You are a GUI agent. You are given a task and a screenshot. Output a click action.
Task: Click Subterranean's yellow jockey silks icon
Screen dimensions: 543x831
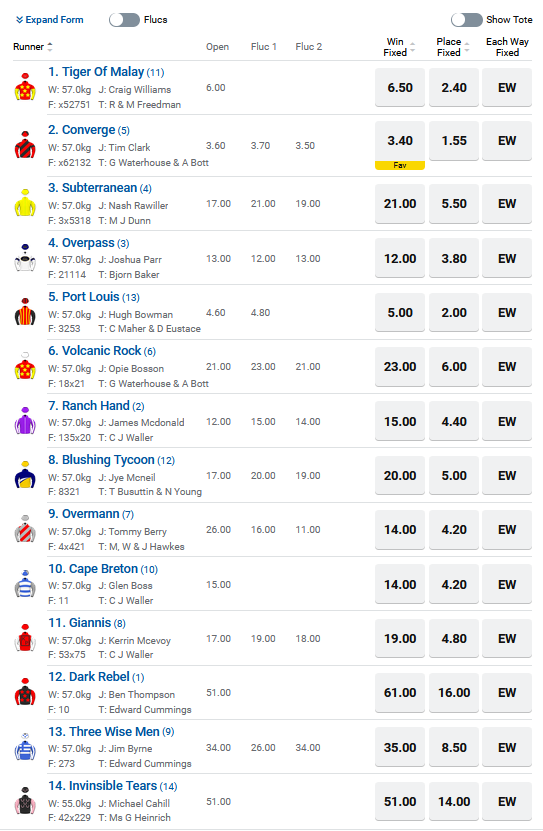click(x=25, y=202)
